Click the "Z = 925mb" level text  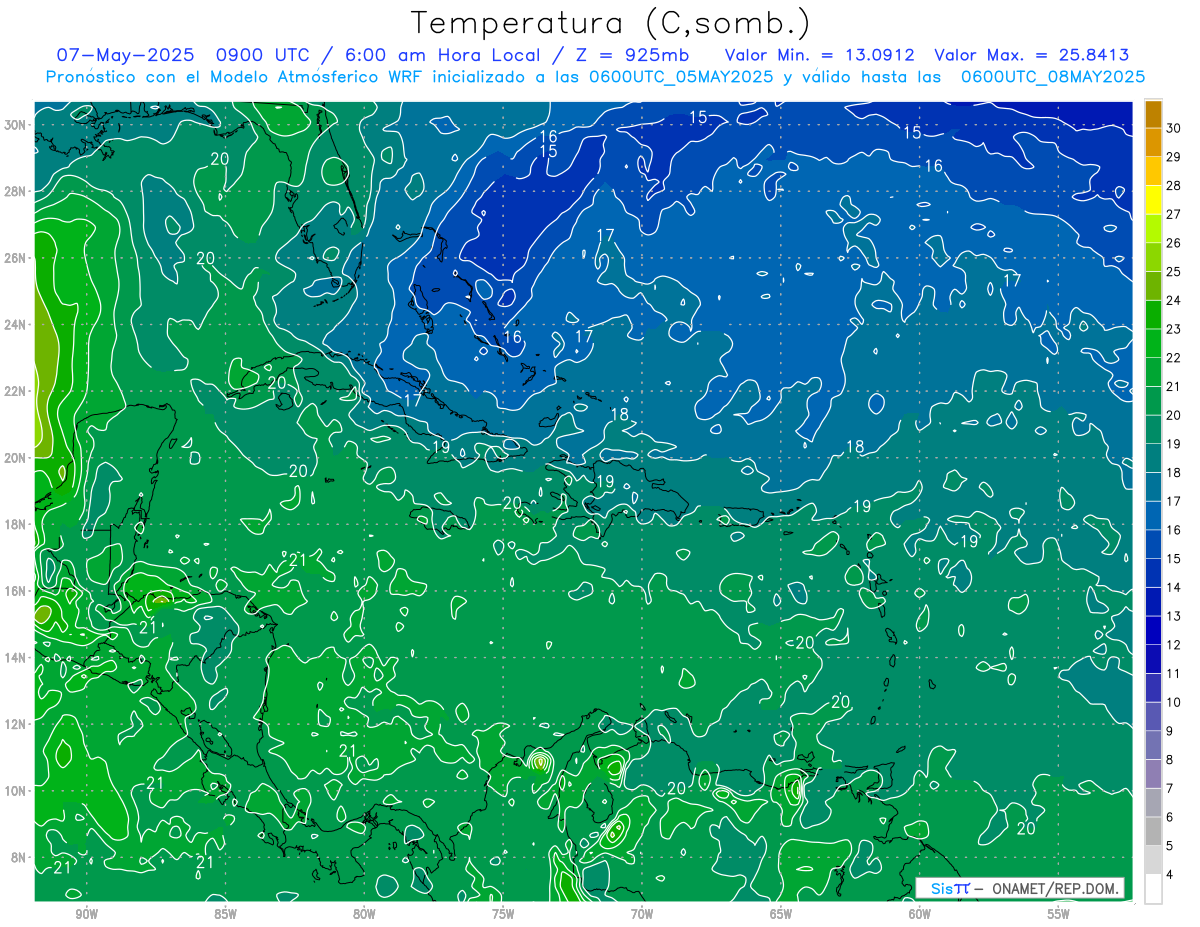click(631, 55)
